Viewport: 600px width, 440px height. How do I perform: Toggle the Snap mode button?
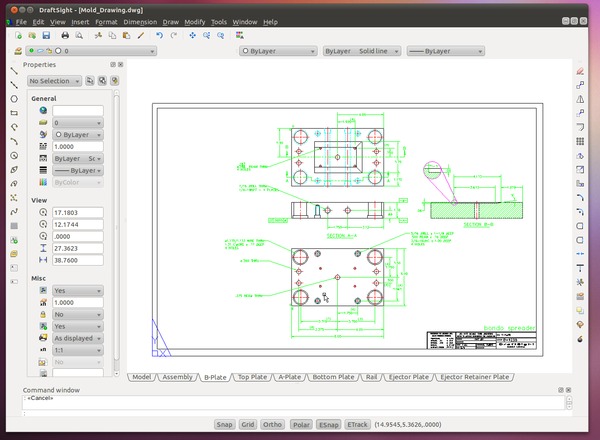click(x=225, y=425)
